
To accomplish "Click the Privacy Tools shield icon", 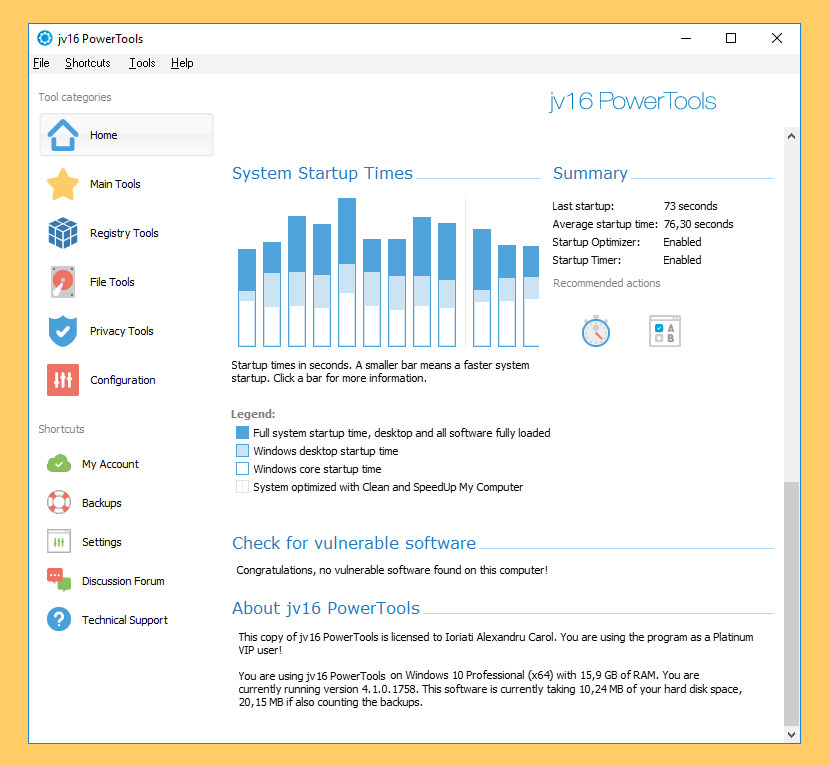I will click(63, 331).
